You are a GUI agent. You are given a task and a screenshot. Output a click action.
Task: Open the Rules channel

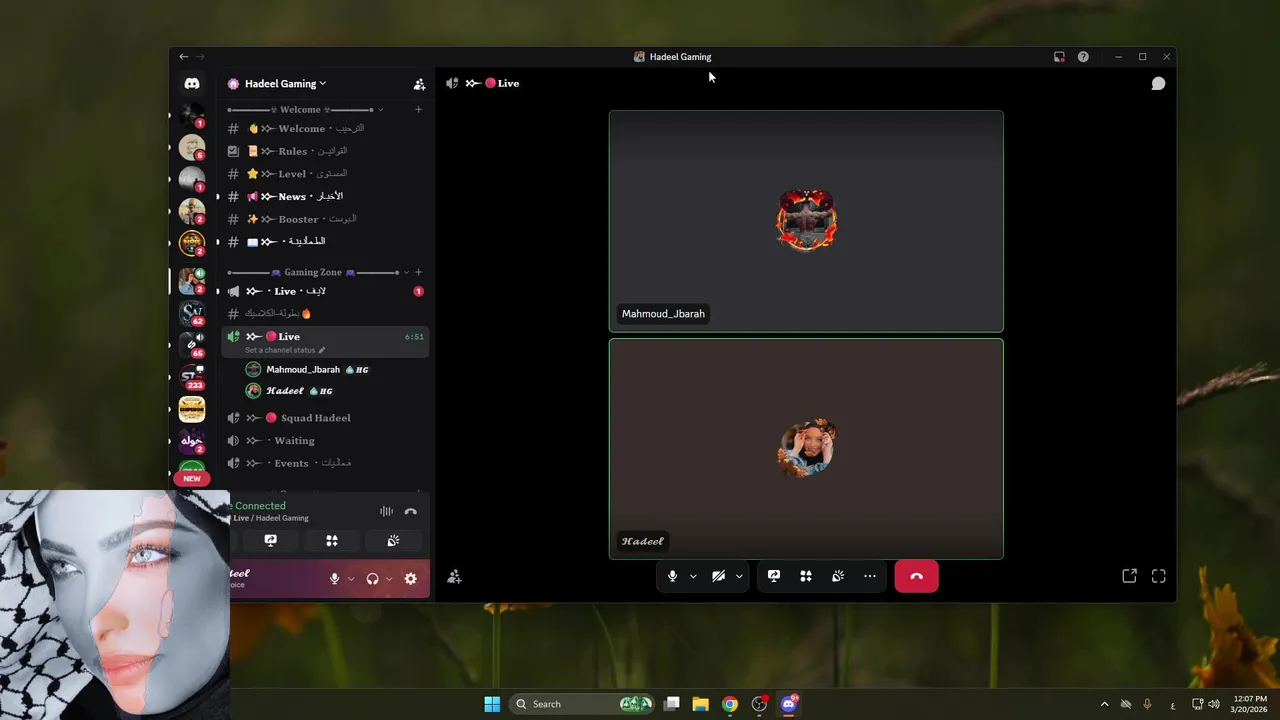pyautogui.click(x=325, y=151)
